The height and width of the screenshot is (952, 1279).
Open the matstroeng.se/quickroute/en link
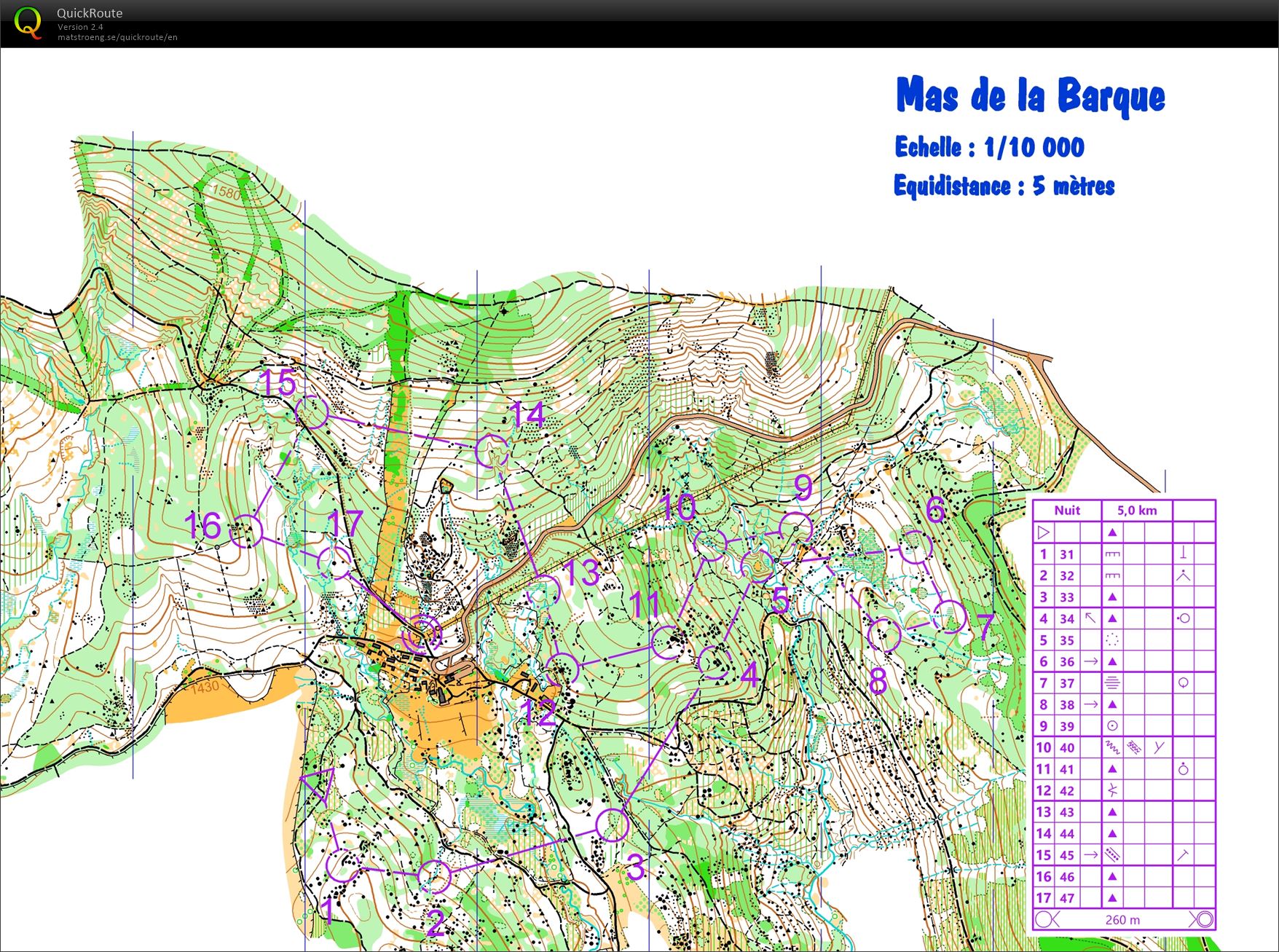[x=117, y=37]
